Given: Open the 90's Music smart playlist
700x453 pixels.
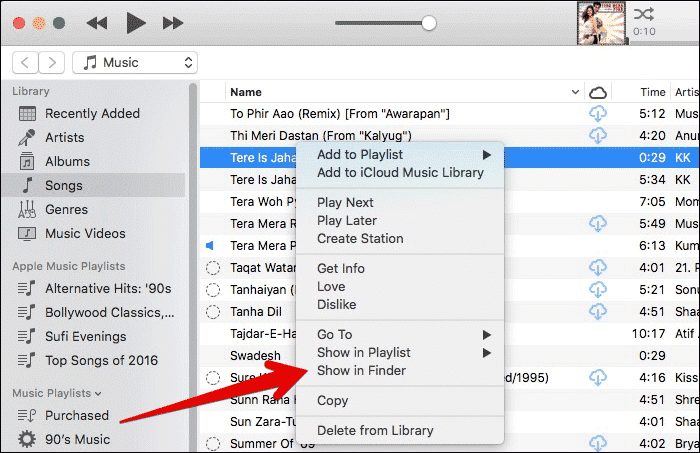Looking at the screenshot, I should click(x=77, y=439).
